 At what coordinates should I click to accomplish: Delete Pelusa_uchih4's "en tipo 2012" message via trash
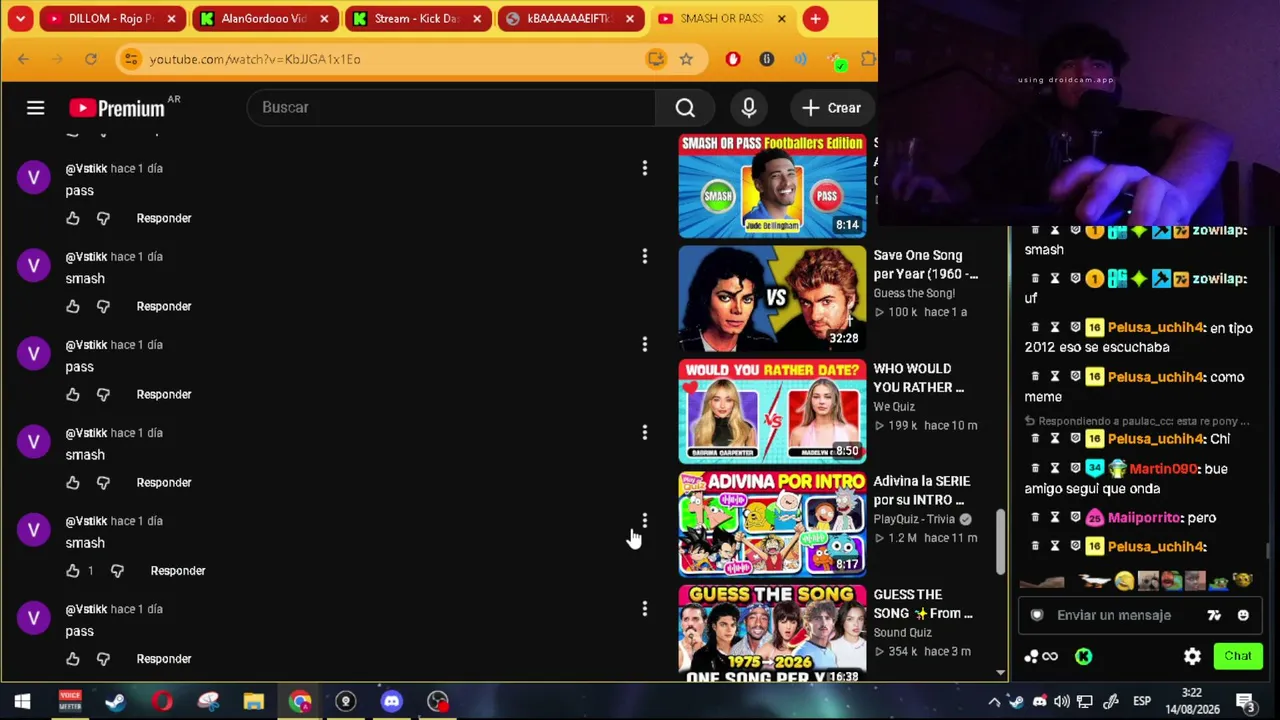[x=1035, y=328]
